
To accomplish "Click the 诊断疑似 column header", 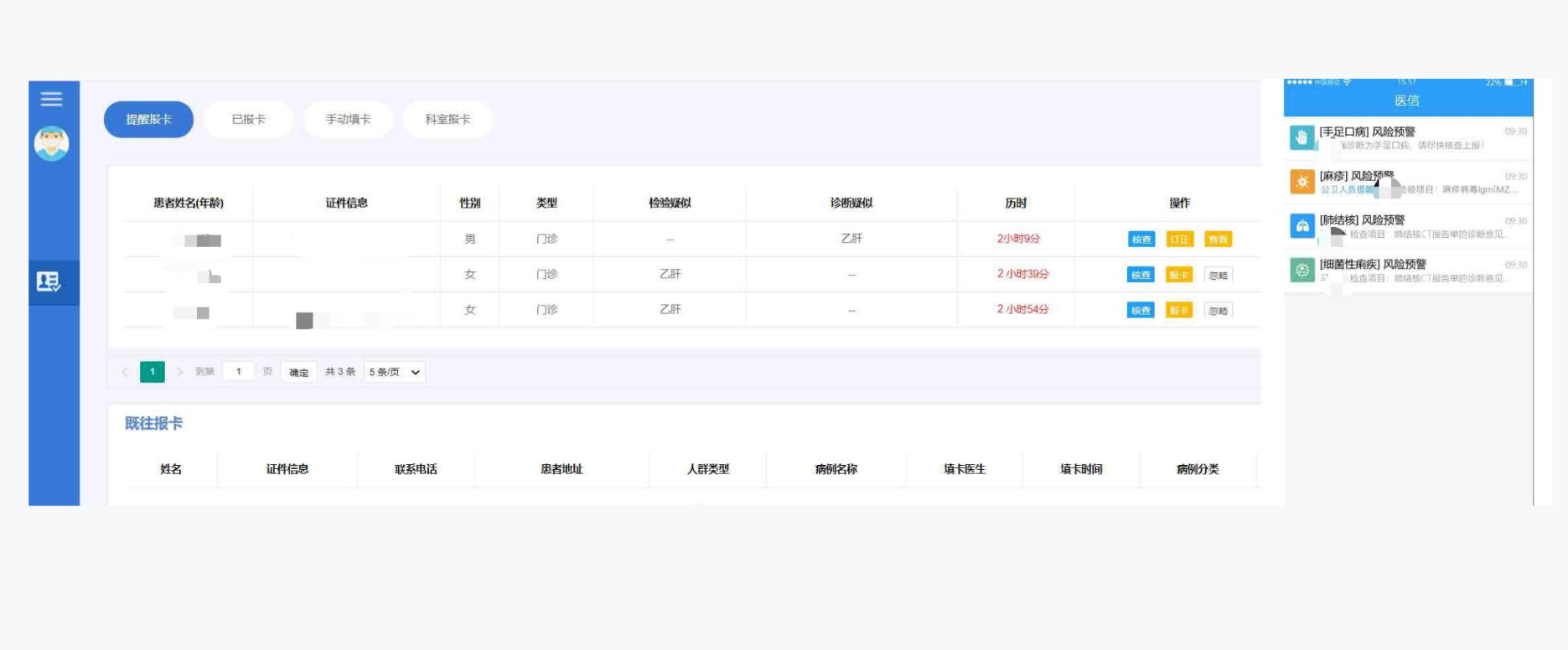I will [851, 203].
